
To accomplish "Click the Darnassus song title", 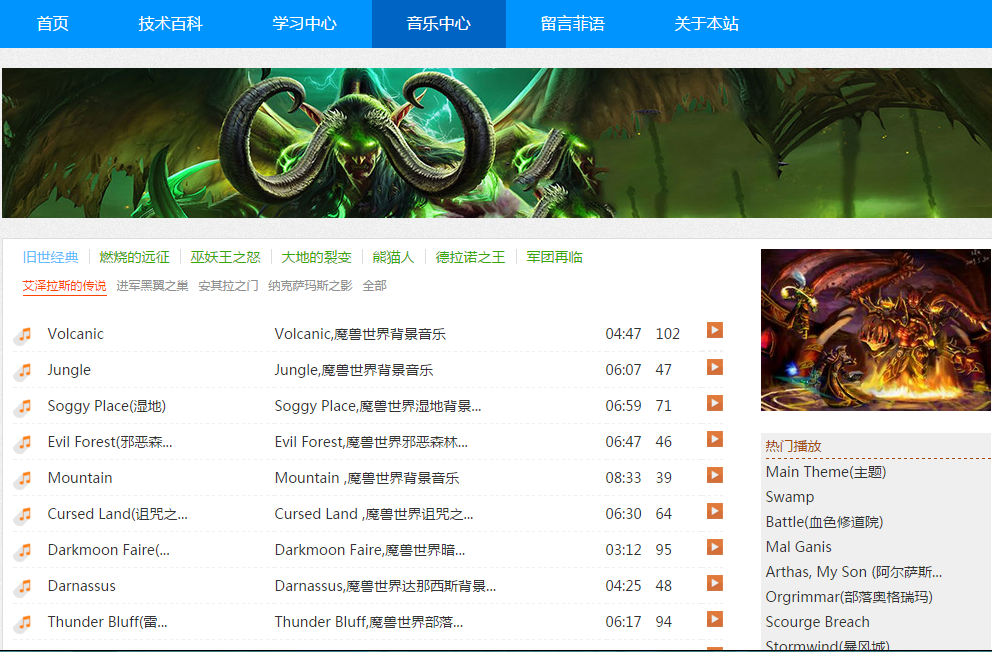I will [82, 586].
